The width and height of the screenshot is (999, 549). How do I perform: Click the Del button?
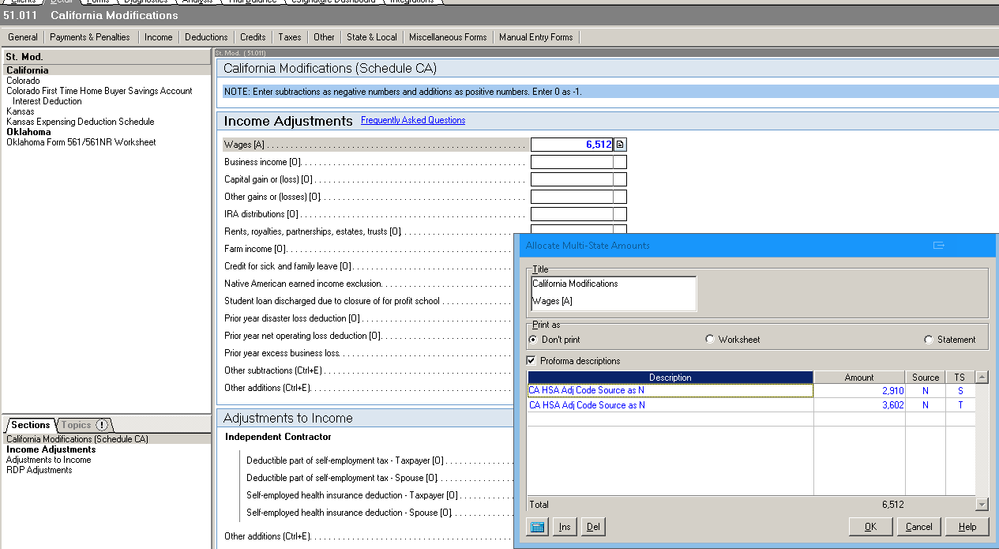click(x=593, y=527)
